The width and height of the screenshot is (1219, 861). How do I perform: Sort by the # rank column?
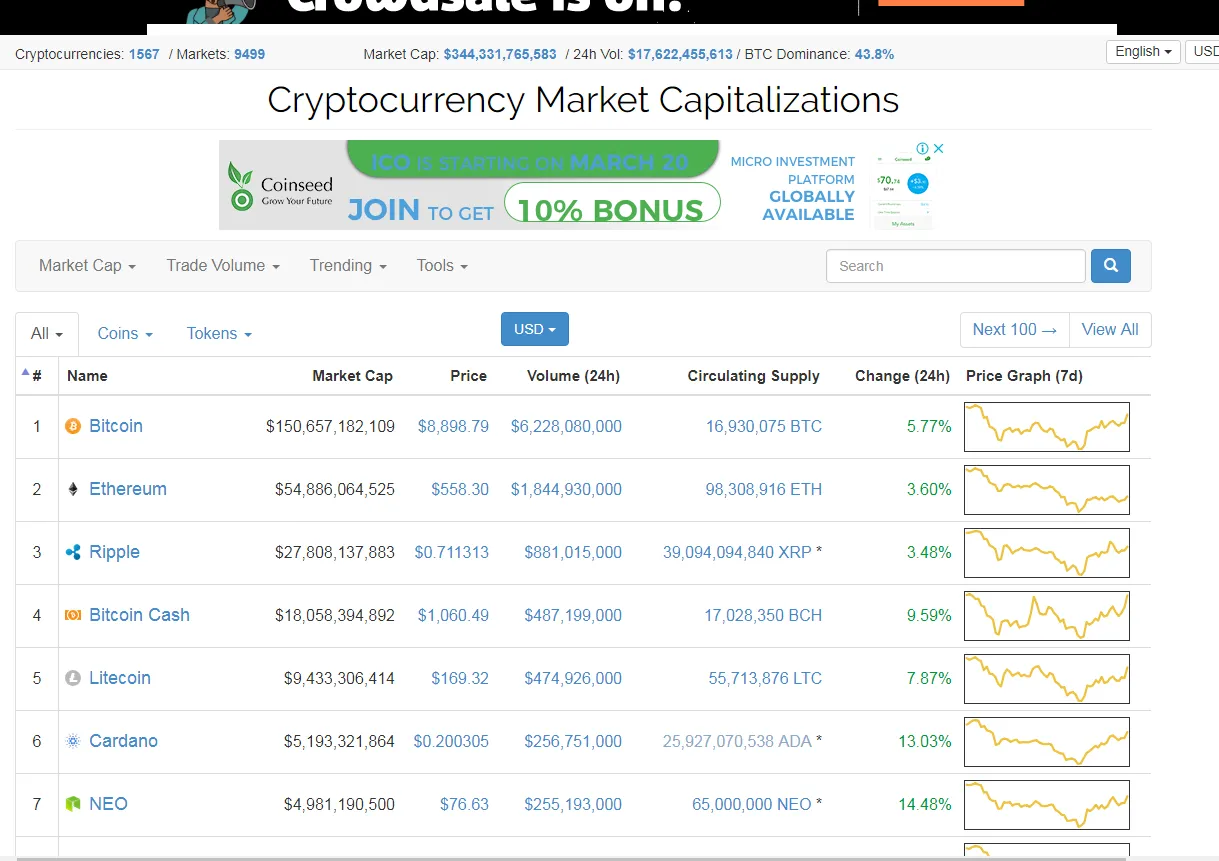[x=36, y=376]
